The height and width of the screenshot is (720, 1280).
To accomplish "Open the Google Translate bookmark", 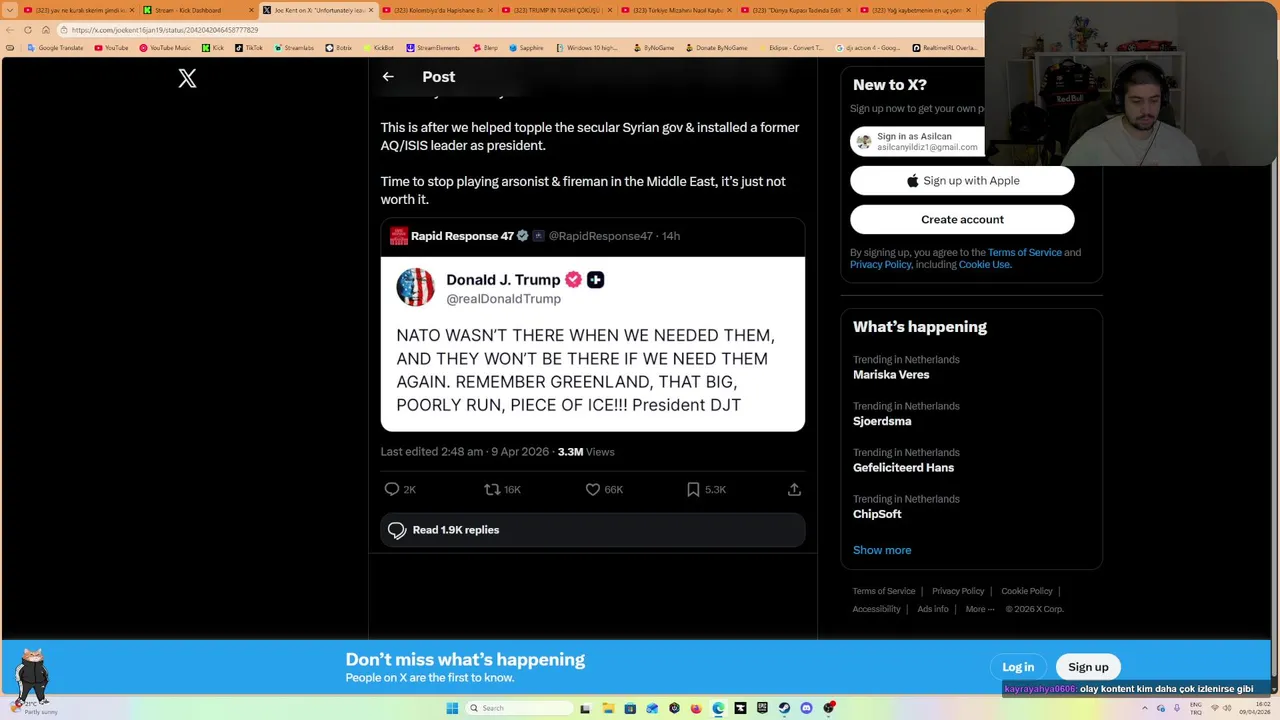I will point(56,48).
